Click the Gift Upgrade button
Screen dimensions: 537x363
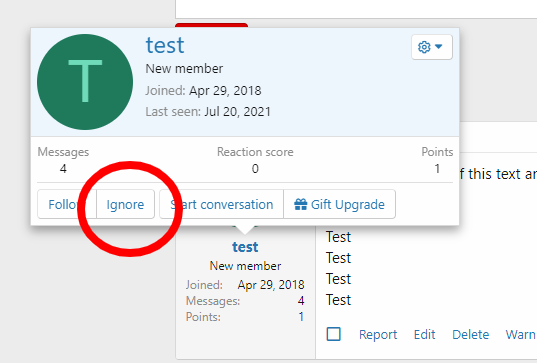point(339,204)
